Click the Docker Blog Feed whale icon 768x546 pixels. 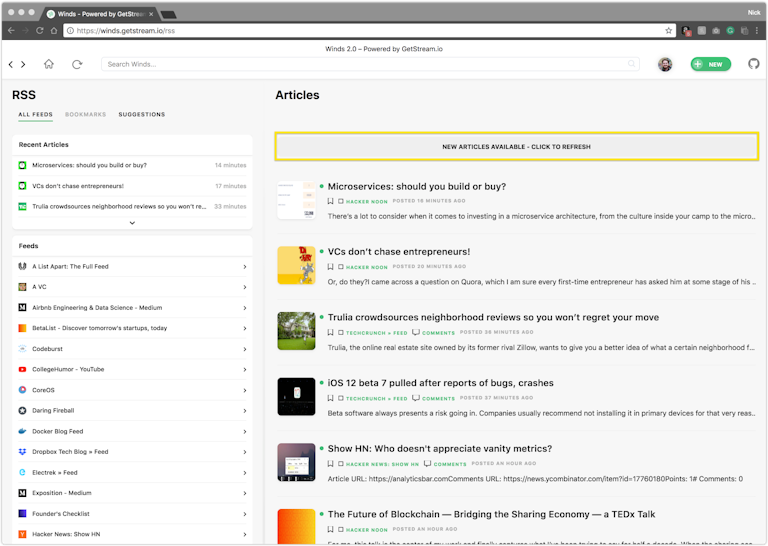22,431
